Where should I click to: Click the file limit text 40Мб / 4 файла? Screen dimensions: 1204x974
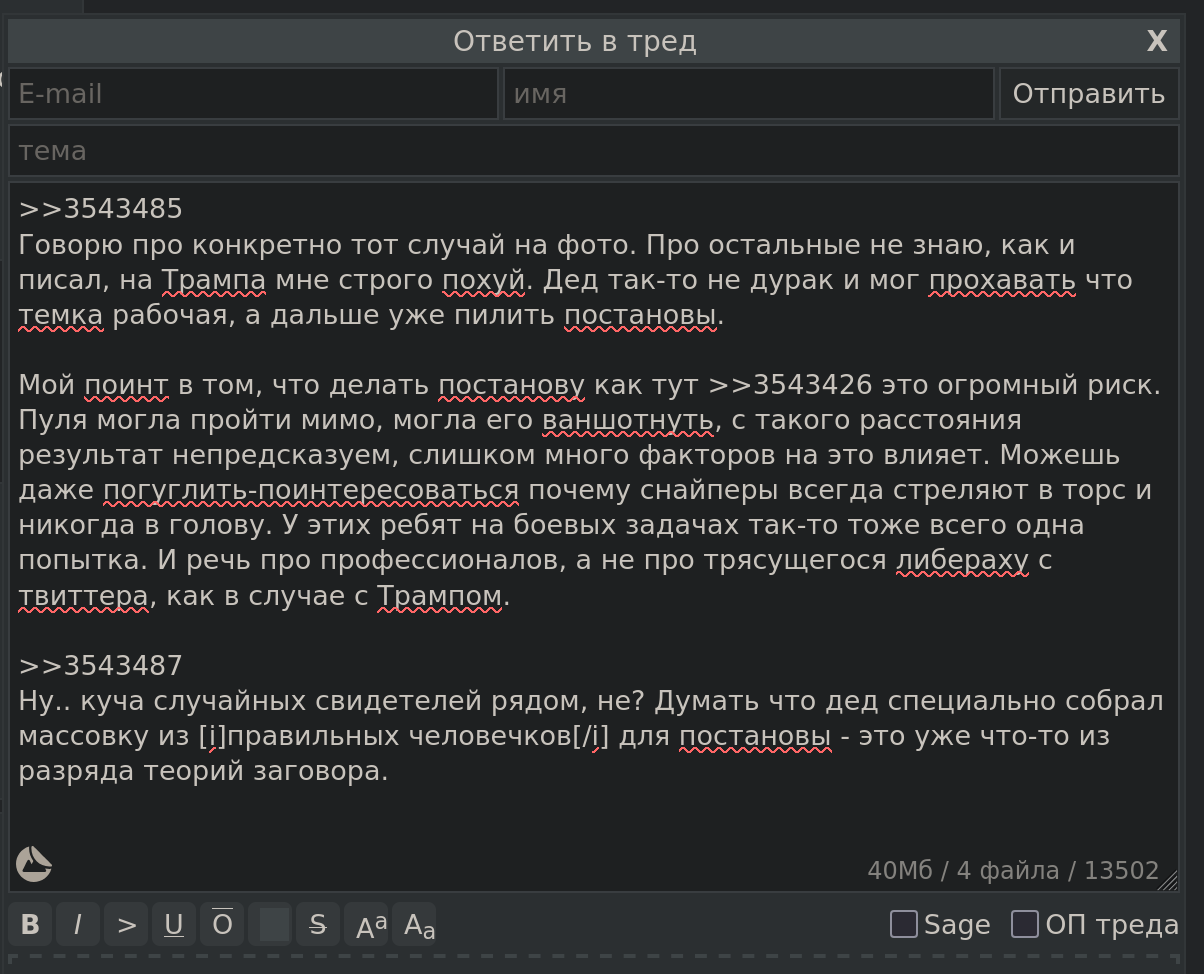[964, 871]
